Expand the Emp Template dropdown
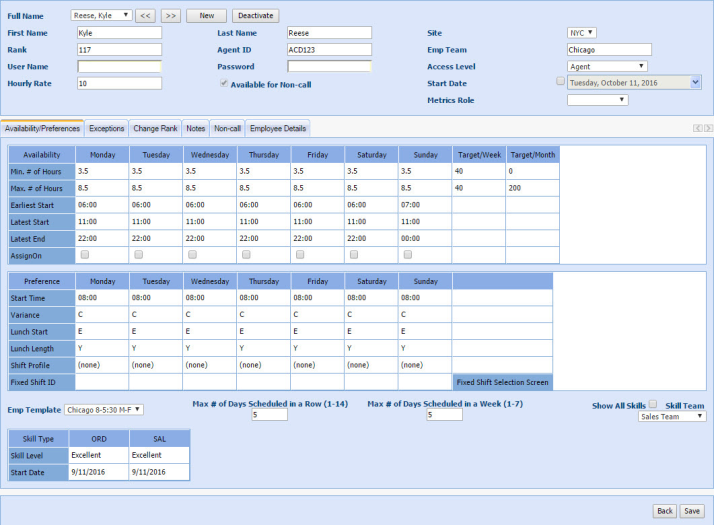 click(x=104, y=410)
